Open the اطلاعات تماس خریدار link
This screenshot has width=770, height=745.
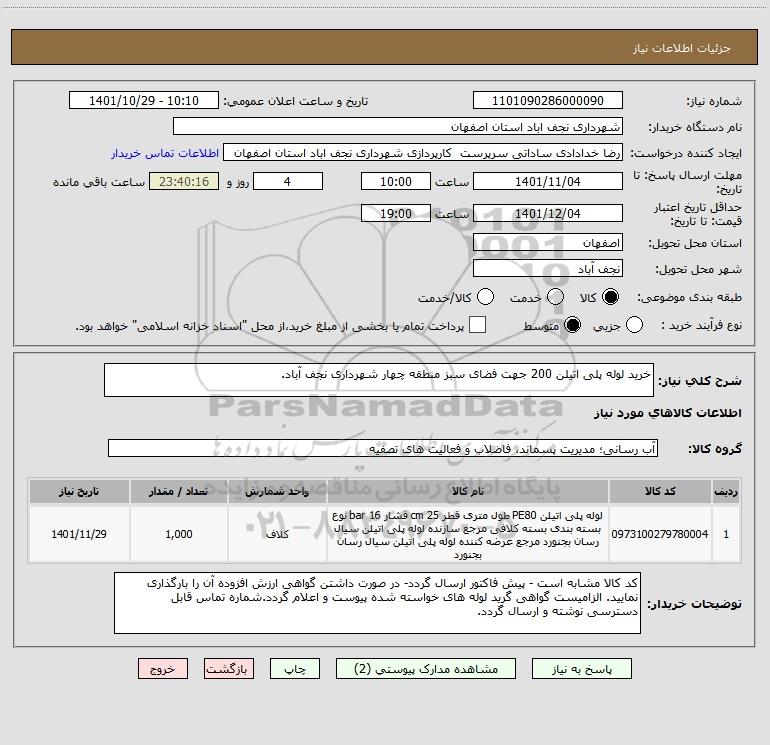click(x=165, y=153)
